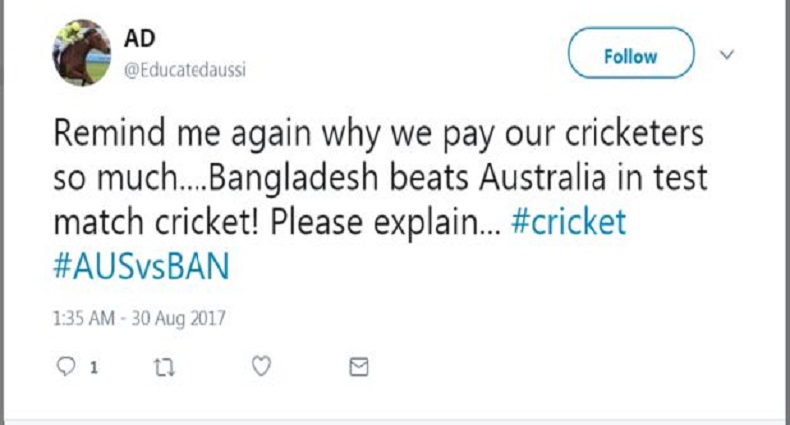Open the profile via display name AD
The width and height of the screenshot is (790, 425).
137,39
